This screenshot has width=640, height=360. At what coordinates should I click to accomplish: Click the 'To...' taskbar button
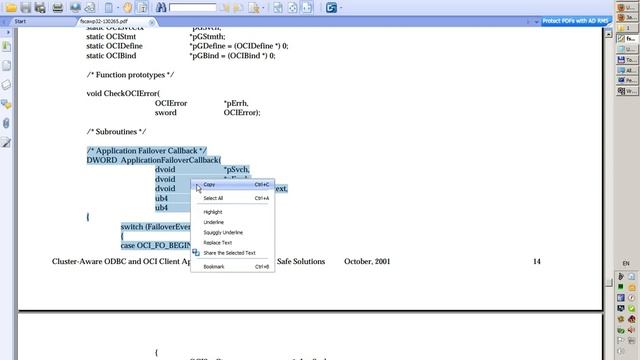click(x=627, y=60)
